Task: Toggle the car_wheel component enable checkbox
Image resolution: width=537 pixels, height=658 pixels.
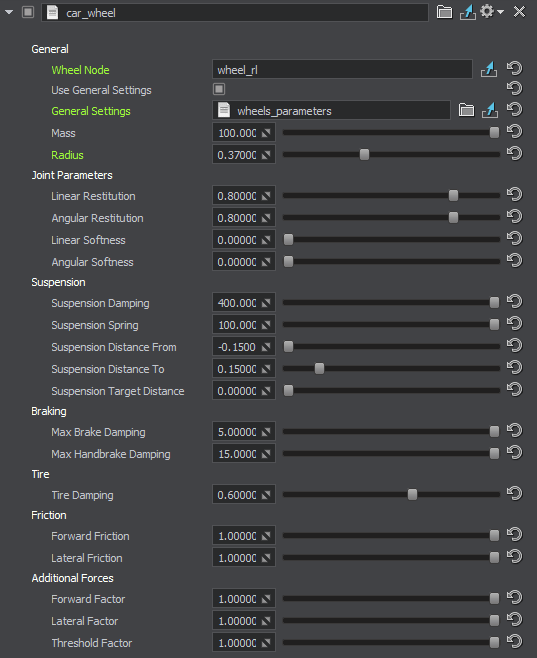Action: click(28, 12)
